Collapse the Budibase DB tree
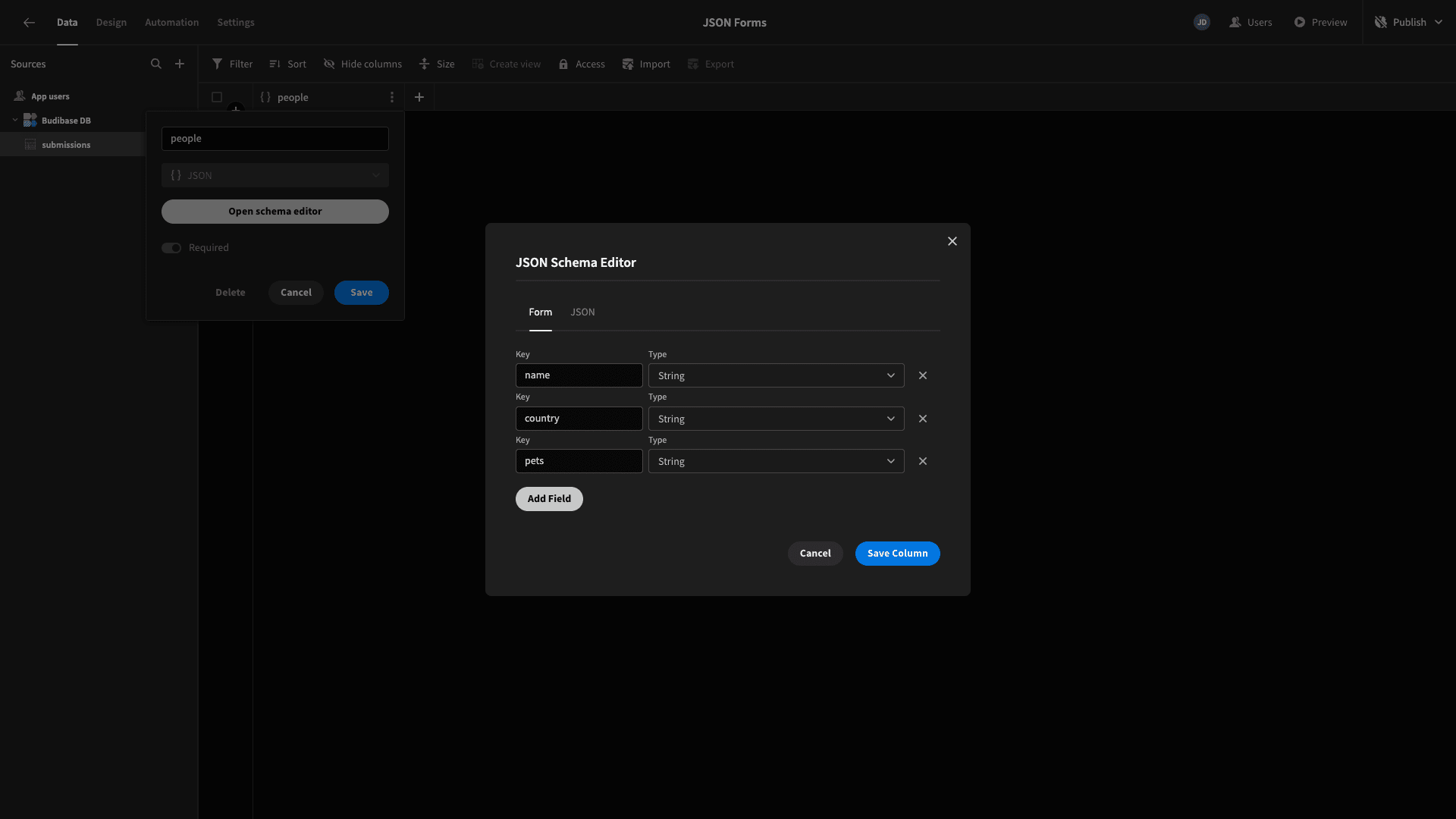Viewport: 1456px width, 819px height. (15, 120)
